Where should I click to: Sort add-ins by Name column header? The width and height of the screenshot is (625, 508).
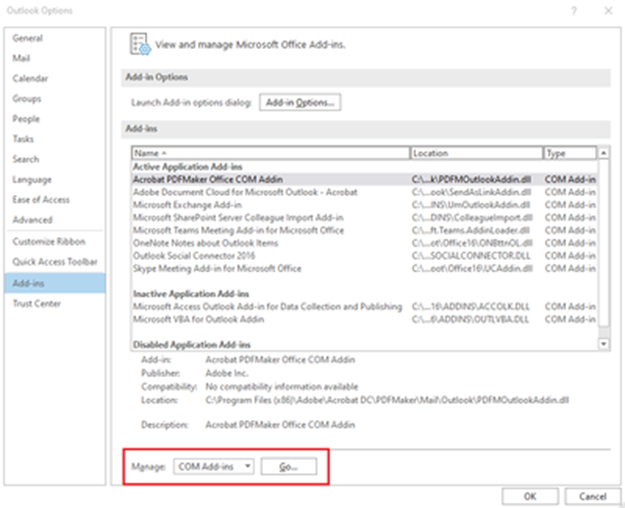tap(270, 153)
